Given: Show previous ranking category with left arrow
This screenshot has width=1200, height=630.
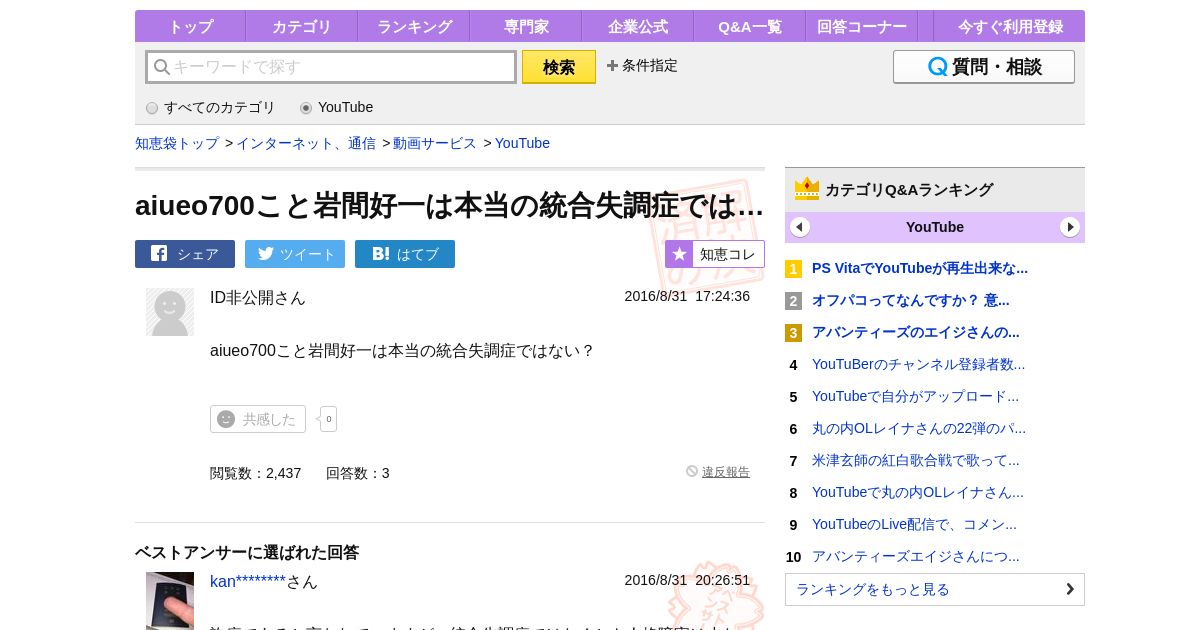Looking at the screenshot, I should [x=800, y=227].
